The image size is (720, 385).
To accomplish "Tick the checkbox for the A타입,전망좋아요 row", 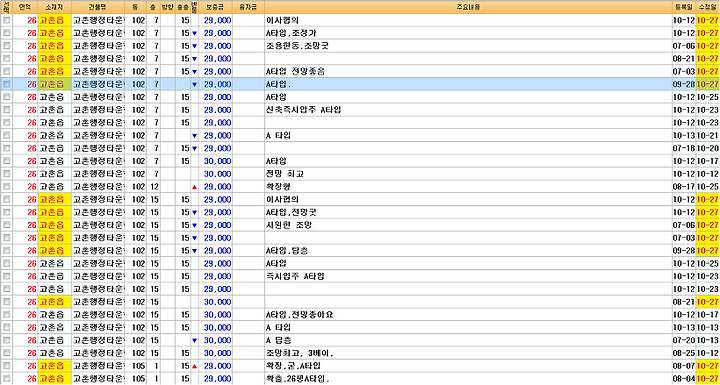I will click(6, 315).
